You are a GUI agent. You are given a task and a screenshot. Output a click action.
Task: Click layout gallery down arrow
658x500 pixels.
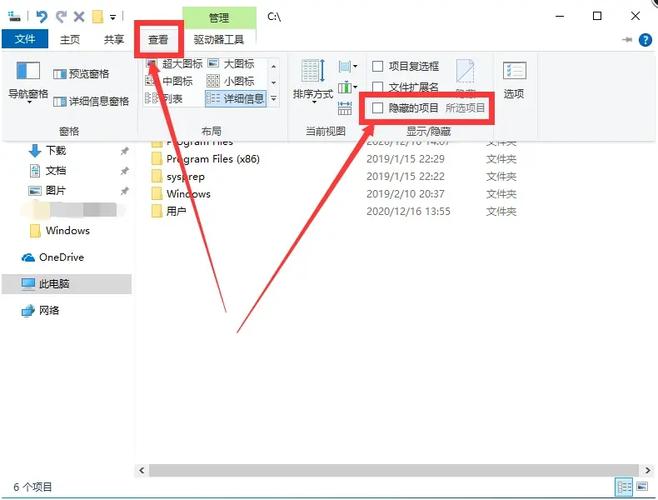coord(274,83)
